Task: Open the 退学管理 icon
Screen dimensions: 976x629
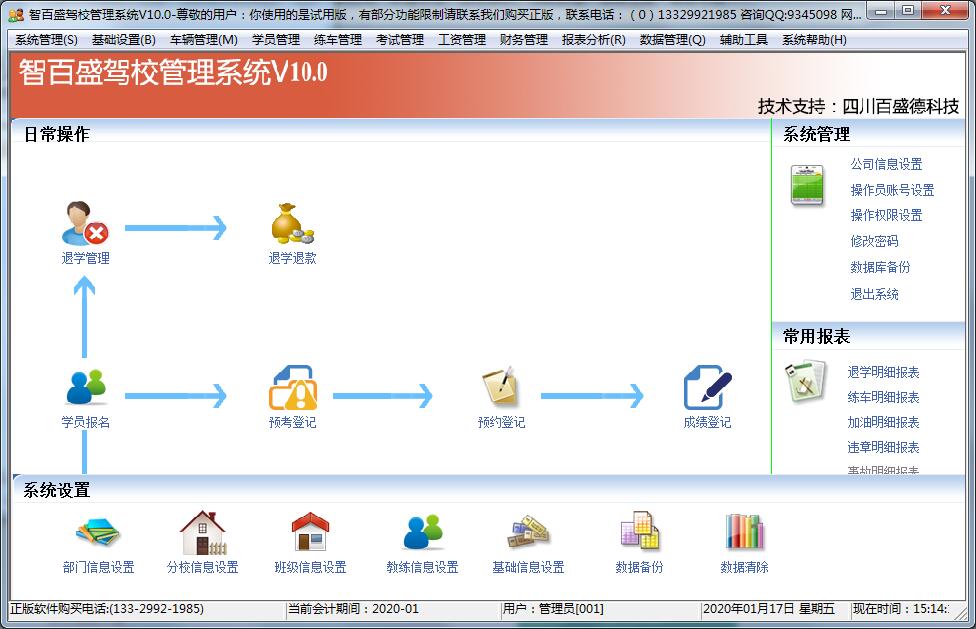Action: (x=85, y=223)
